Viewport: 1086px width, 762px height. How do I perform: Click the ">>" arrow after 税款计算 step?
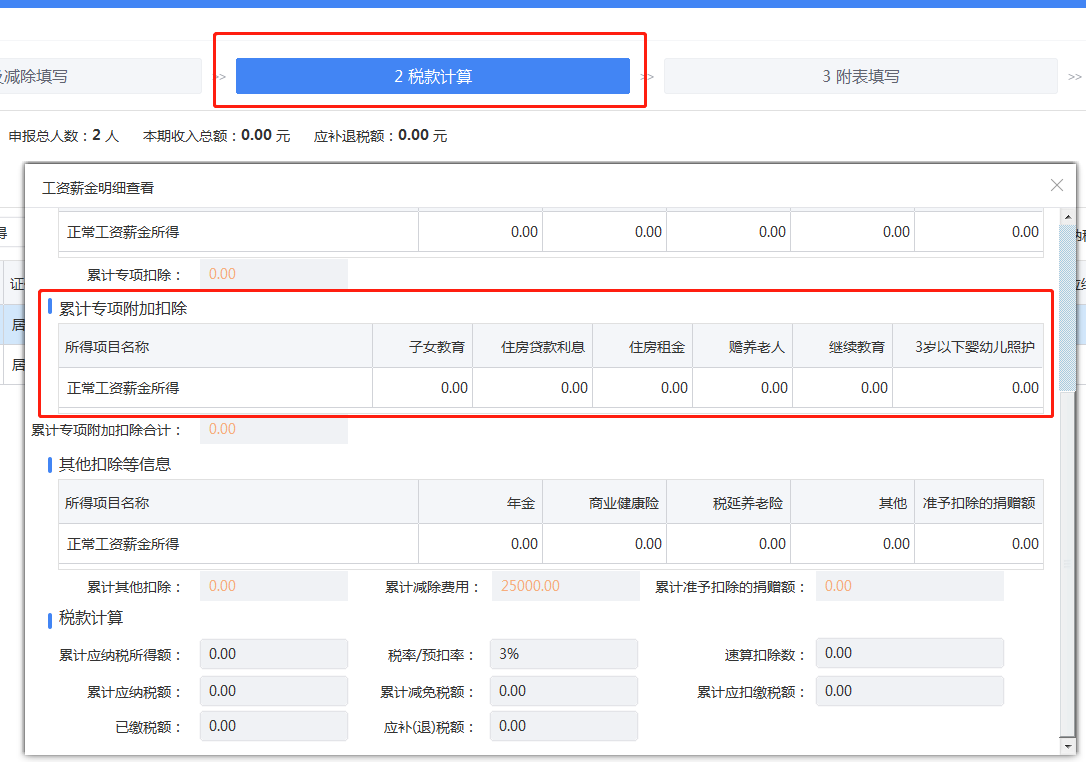coord(647,76)
